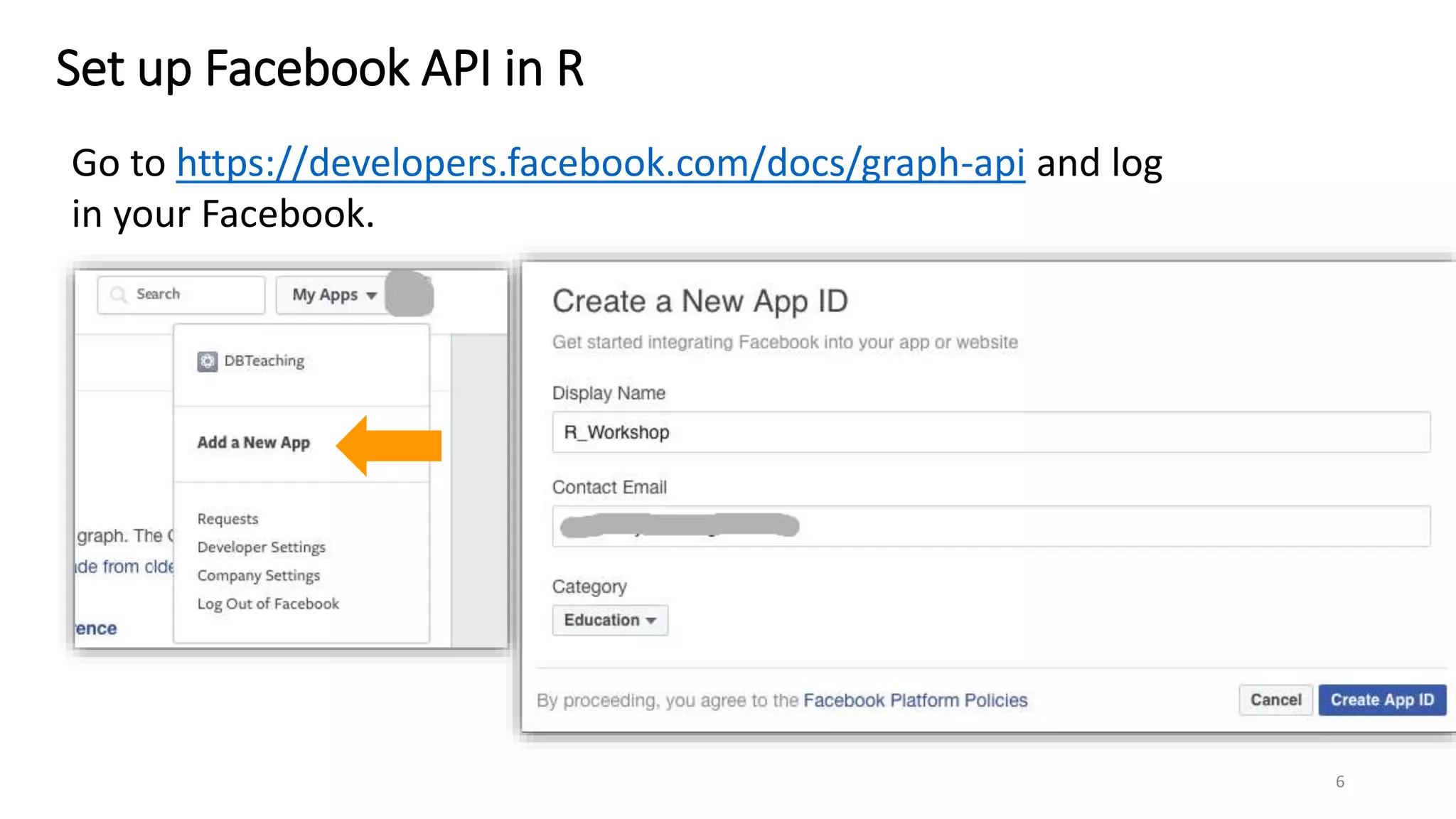Click the Search field in Facebook developer page
1456x819 pixels.
pos(181,294)
